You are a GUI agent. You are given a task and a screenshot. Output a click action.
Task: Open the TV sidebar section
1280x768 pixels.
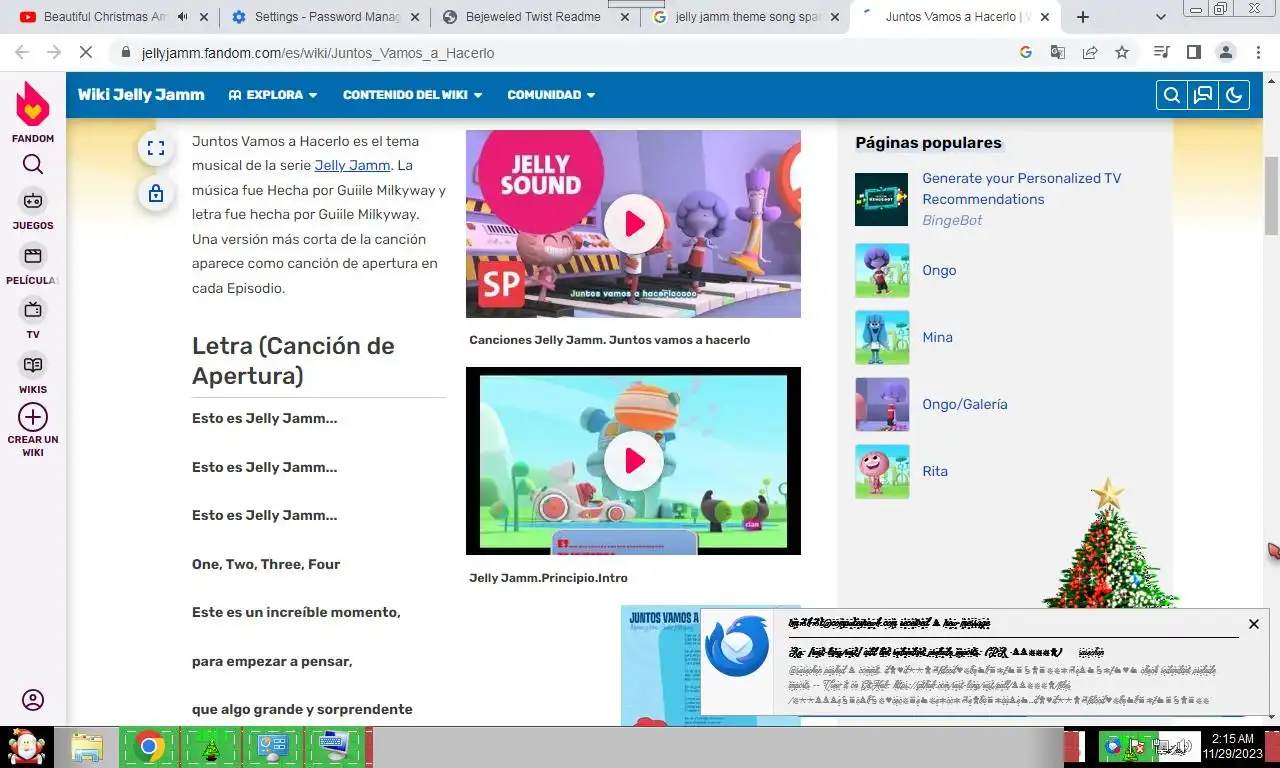pyautogui.click(x=33, y=320)
